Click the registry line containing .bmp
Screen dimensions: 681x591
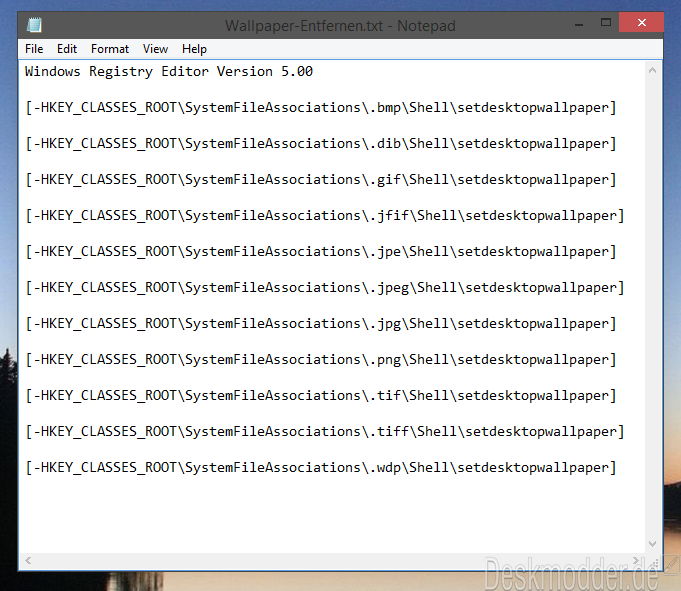tap(321, 107)
